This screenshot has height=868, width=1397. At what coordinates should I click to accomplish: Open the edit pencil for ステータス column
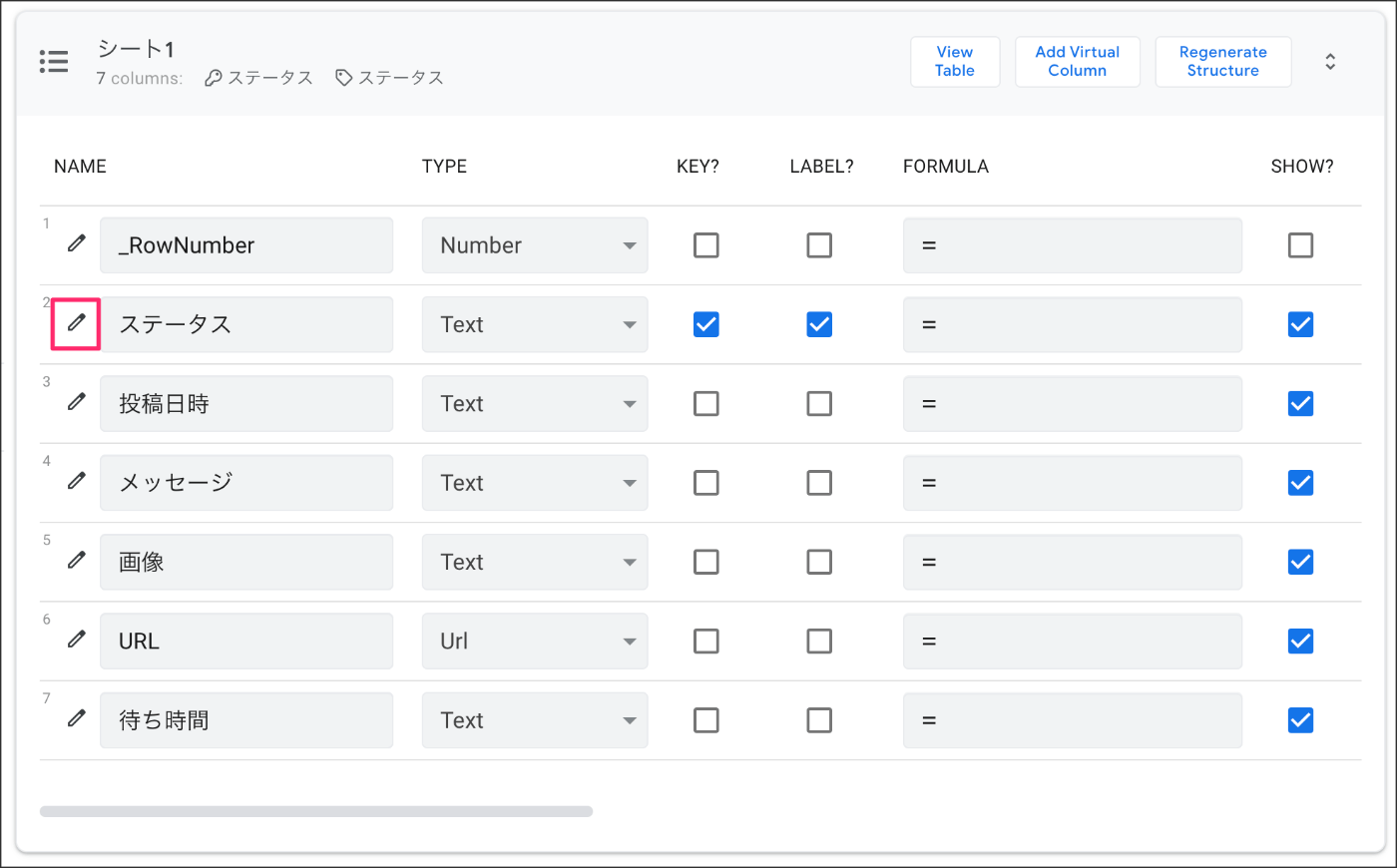[77, 323]
